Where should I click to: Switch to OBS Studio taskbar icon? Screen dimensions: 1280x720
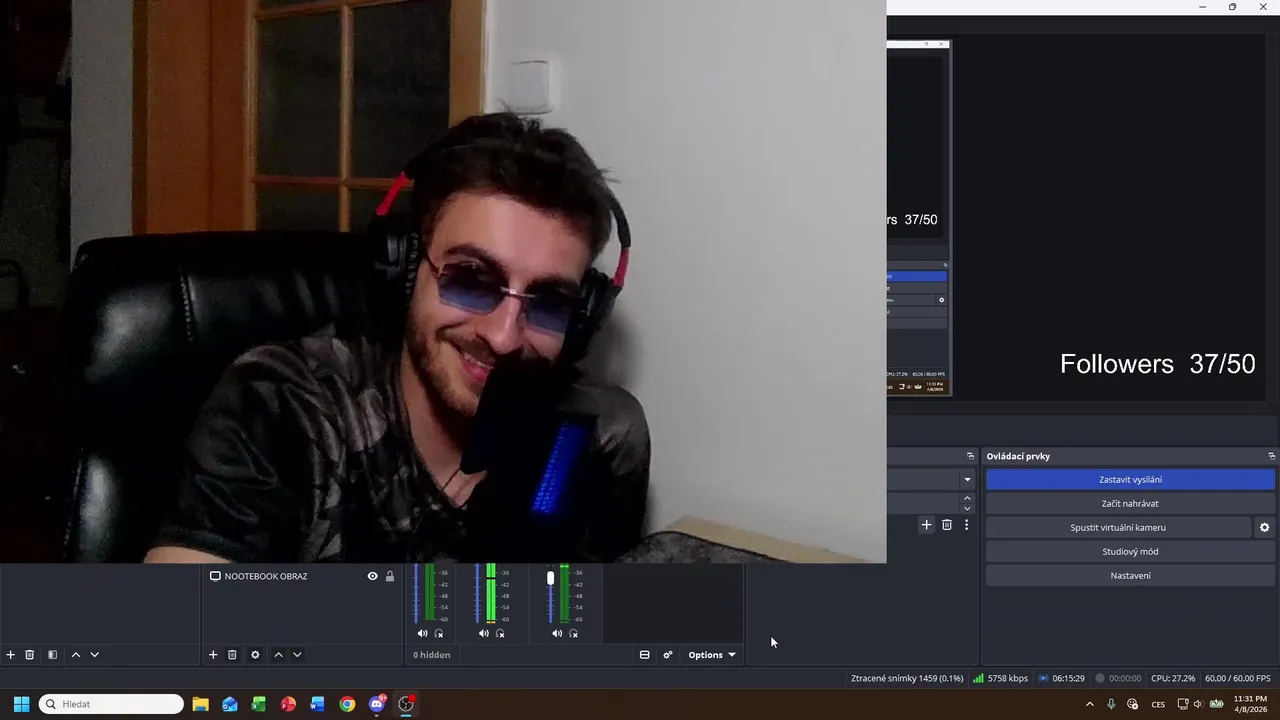click(406, 704)
